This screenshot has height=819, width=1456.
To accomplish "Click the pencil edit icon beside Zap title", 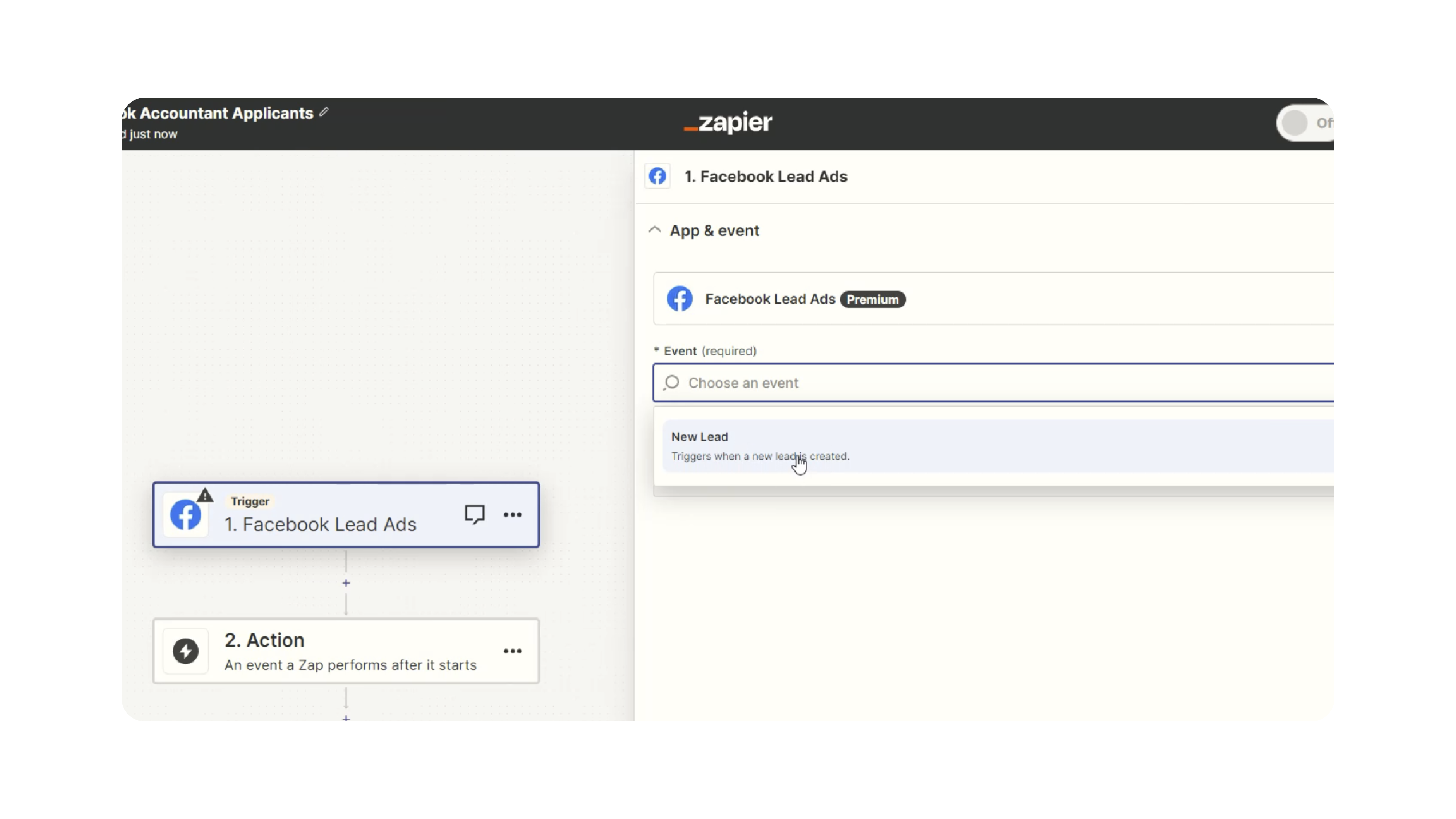I will click(x=323, y=112).
